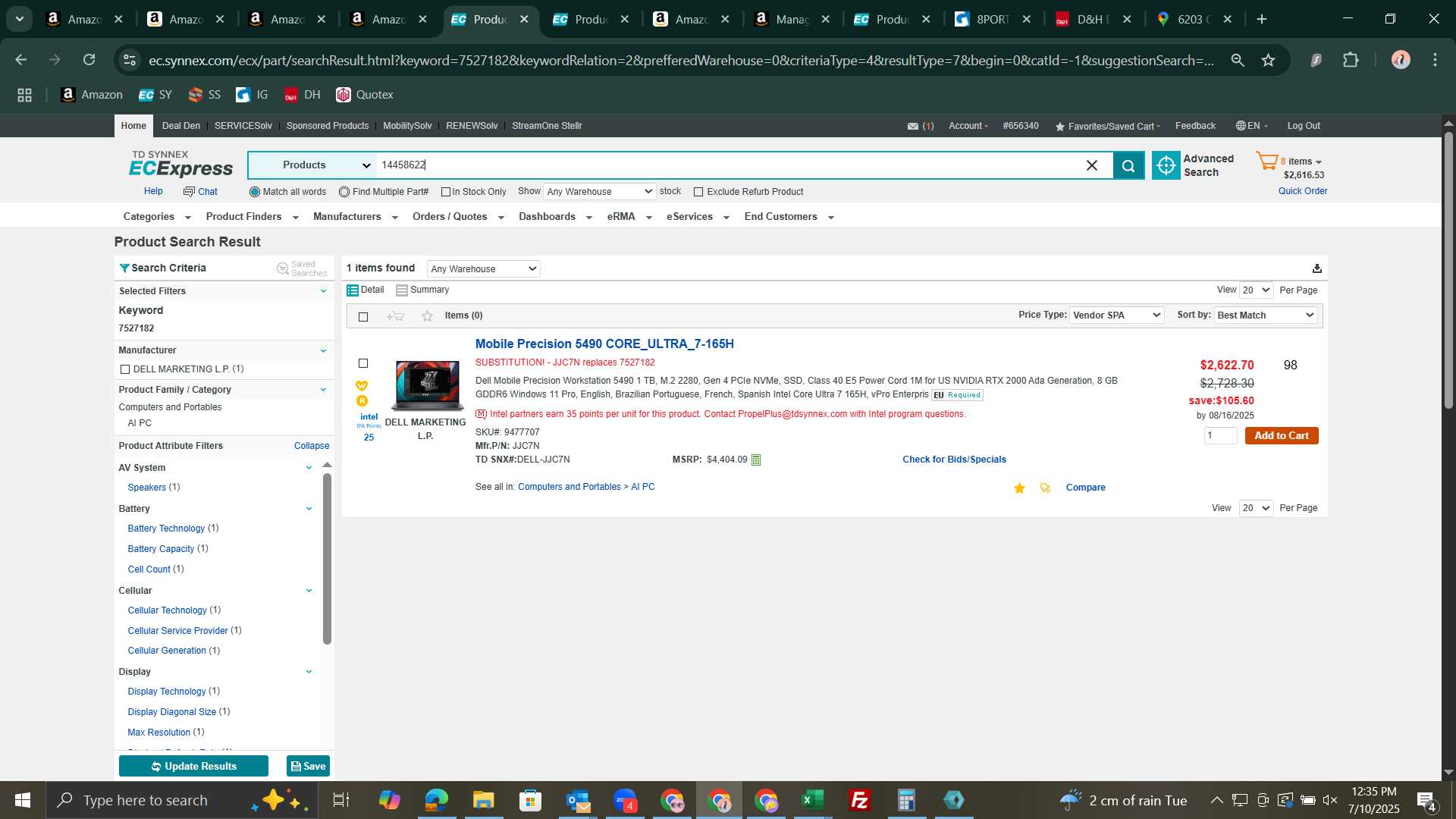The width and height of the screenshot is (1456, 819).
Task: Open Chrome extensions puzzle icon
Action: (1351, 60)
